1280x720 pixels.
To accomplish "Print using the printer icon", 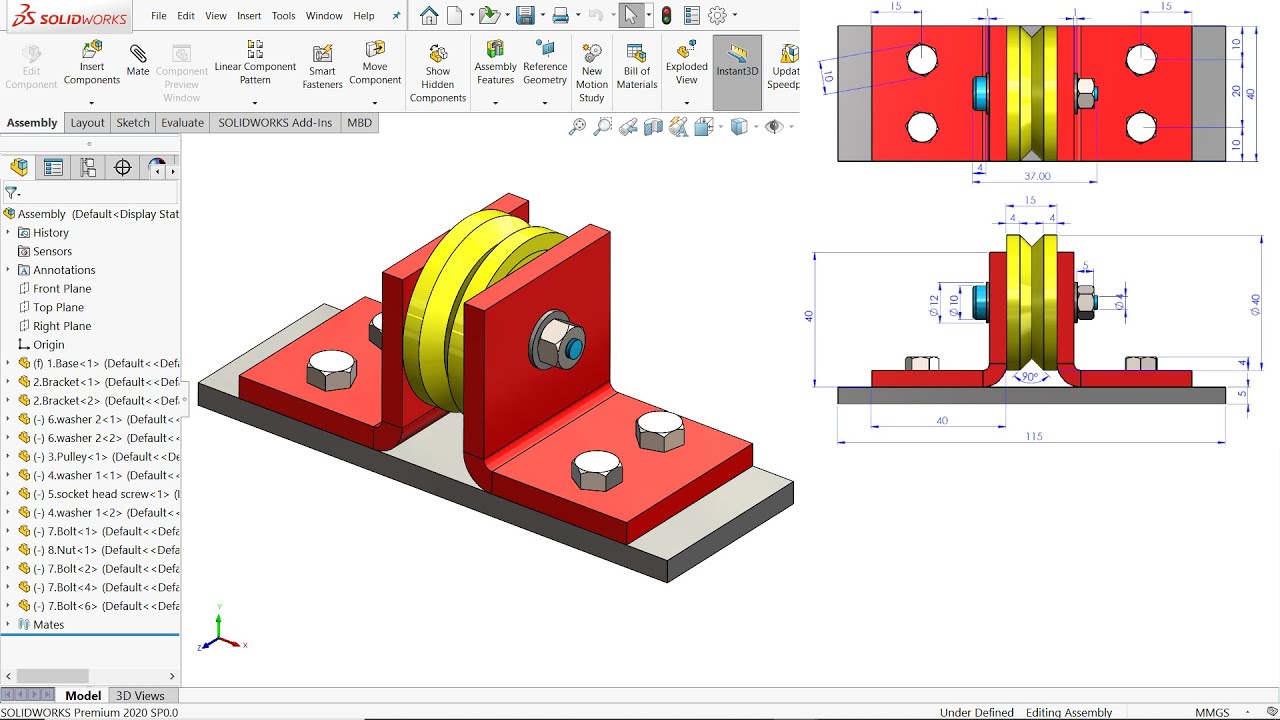I will click(561, 15).
